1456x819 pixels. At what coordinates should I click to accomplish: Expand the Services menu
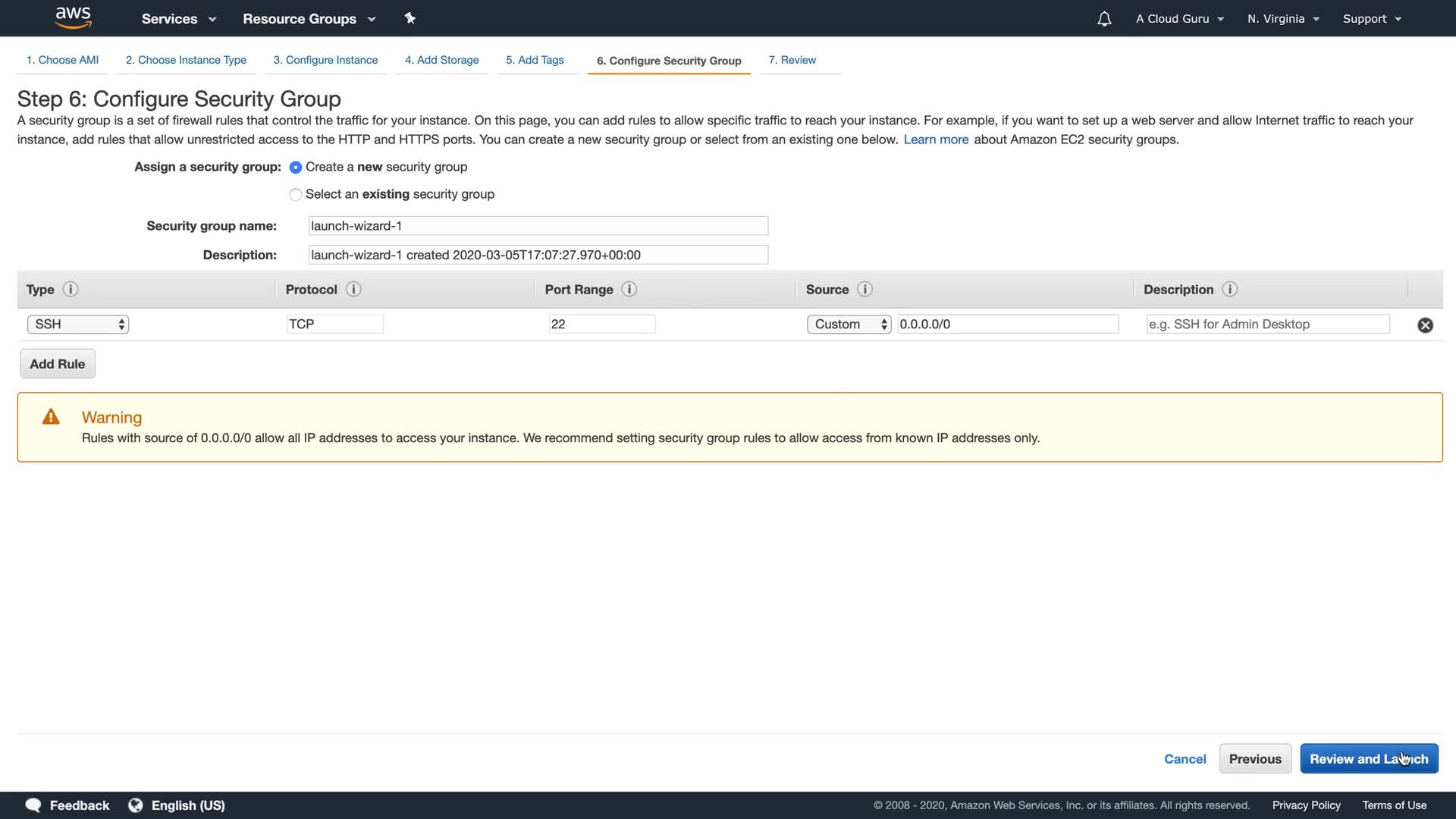pos(178,19)
